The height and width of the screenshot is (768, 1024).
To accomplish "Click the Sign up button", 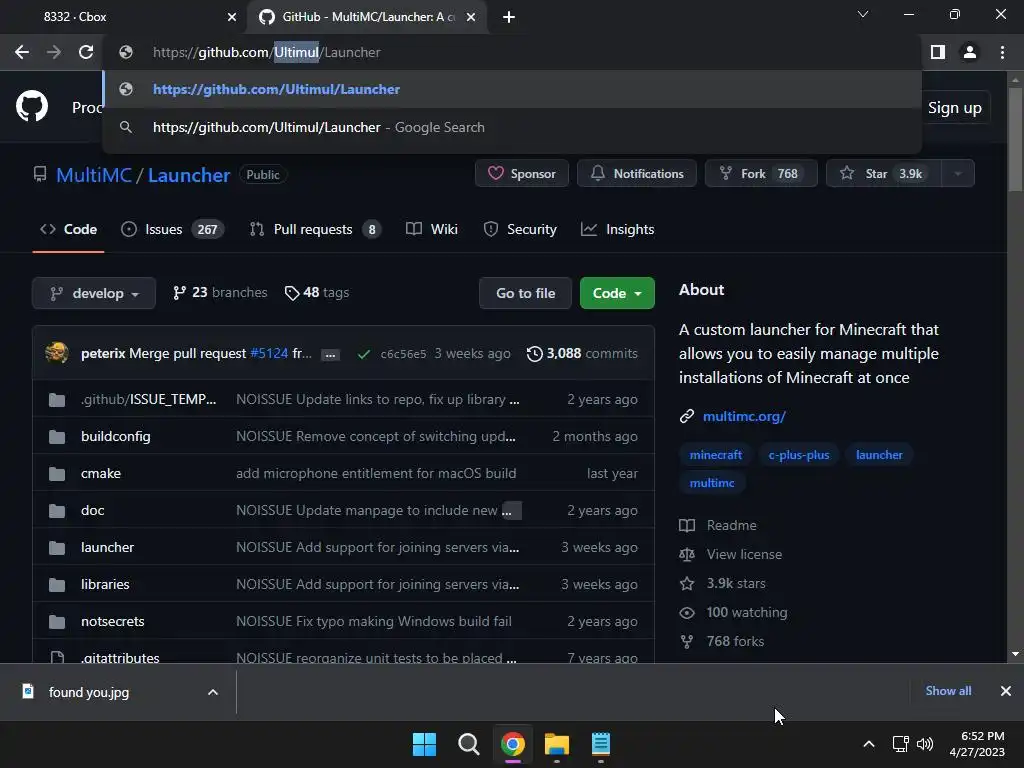I will (955, 108).
